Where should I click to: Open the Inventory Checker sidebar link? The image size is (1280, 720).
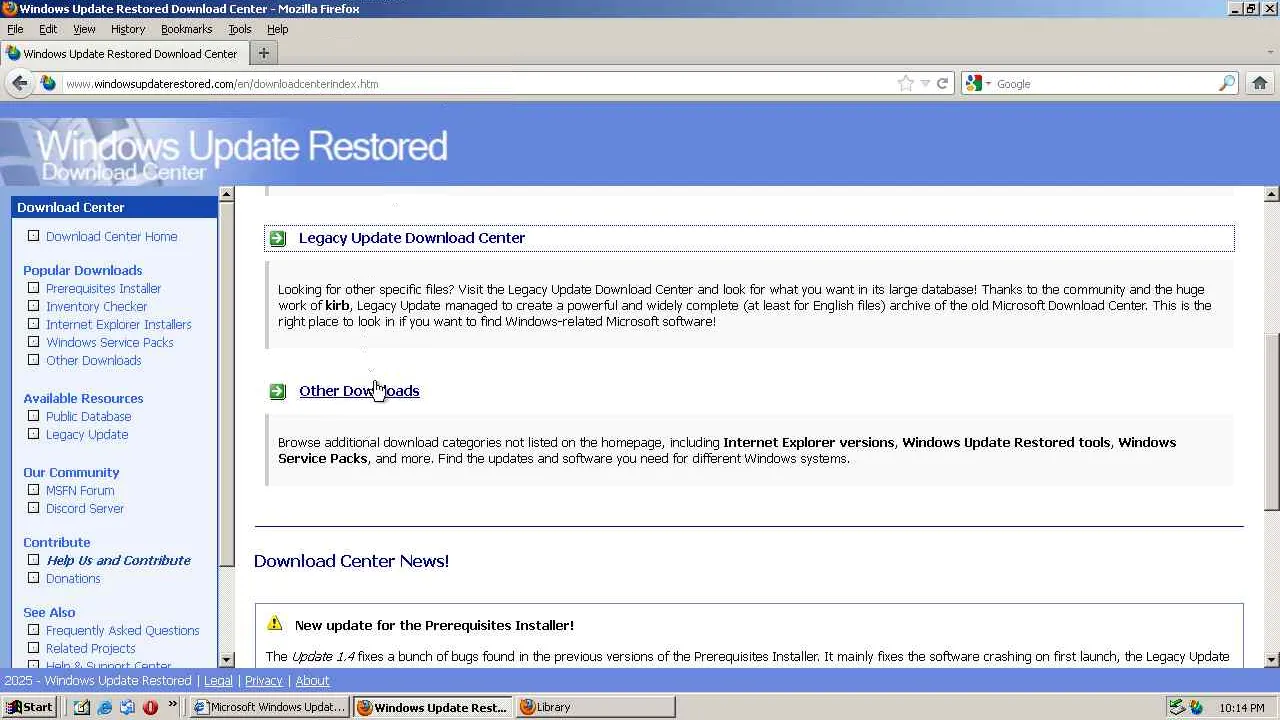tap(96, 307)
